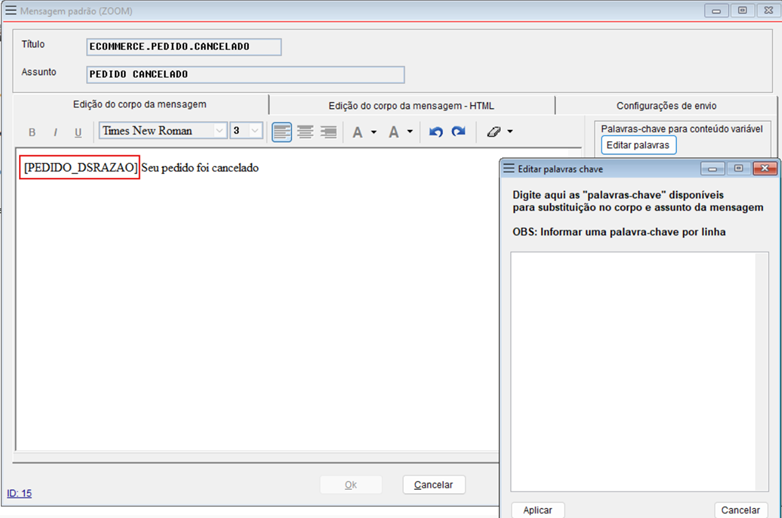Align message text to the left
Image resolution: width=782 pixels, height=518 pixels.
282,131
